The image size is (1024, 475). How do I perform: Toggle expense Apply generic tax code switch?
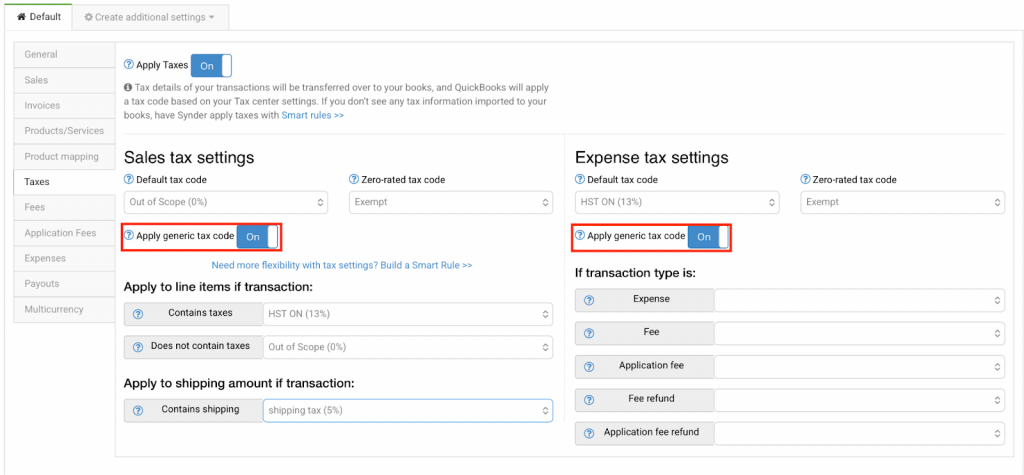[708, 237]
